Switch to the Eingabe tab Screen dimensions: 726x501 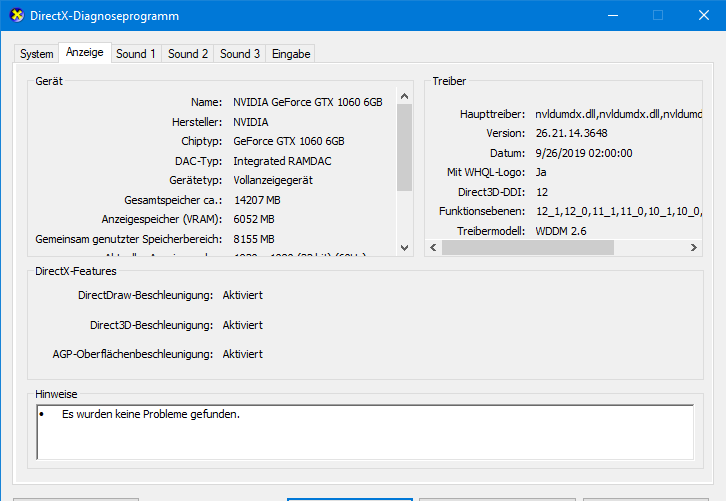[291, 54]
